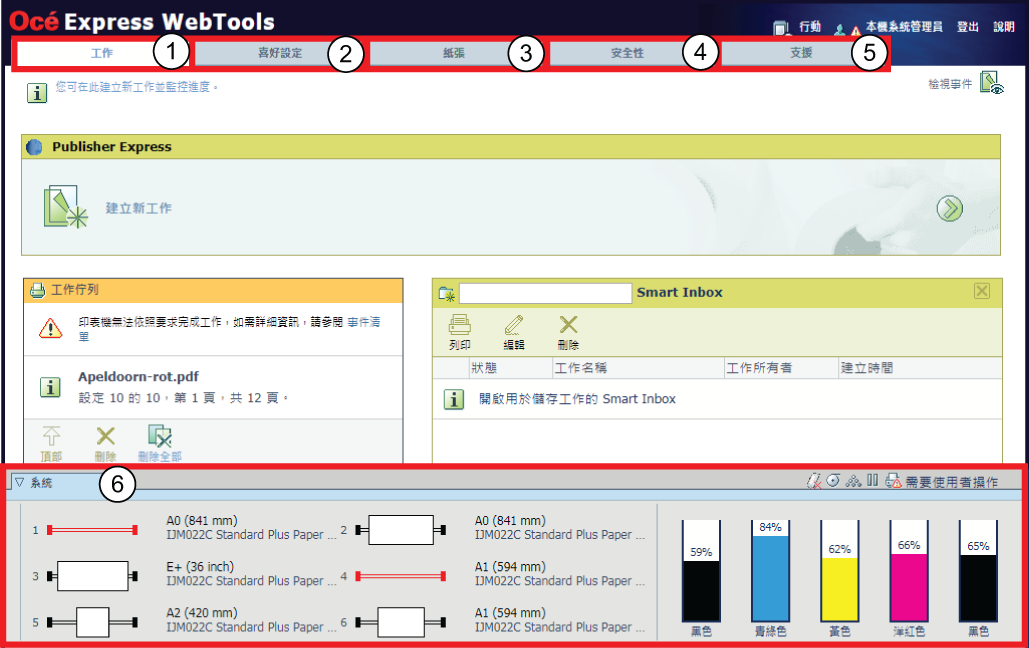The image size is (1029, 648).
Task: Click the pen-with-red-X status icon
Action: 814,481
